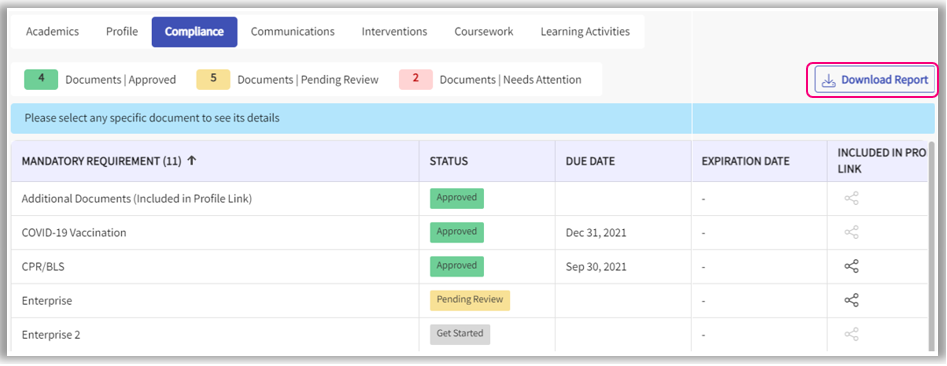Filter by yellow Pending Review count badge
Screen dimensions: 947x366
pos(213,80)
